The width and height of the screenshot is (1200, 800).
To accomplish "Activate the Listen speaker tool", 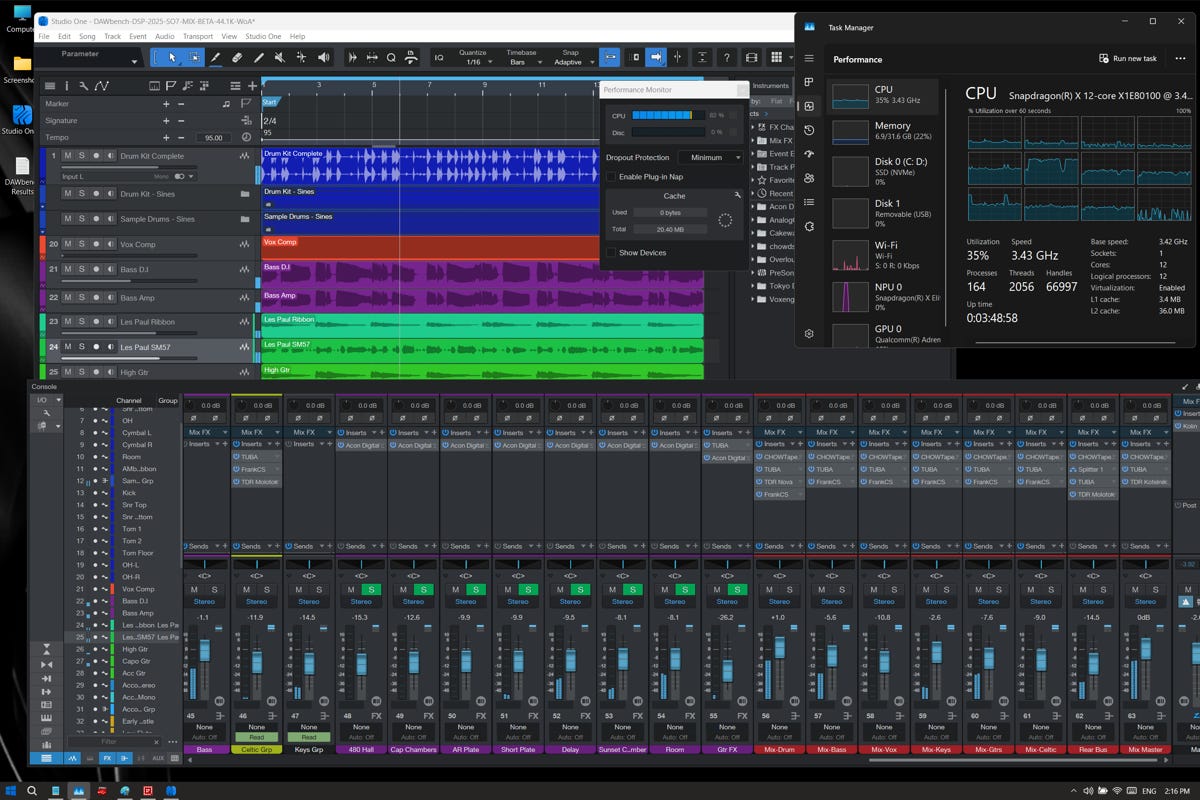I will 323,58.
